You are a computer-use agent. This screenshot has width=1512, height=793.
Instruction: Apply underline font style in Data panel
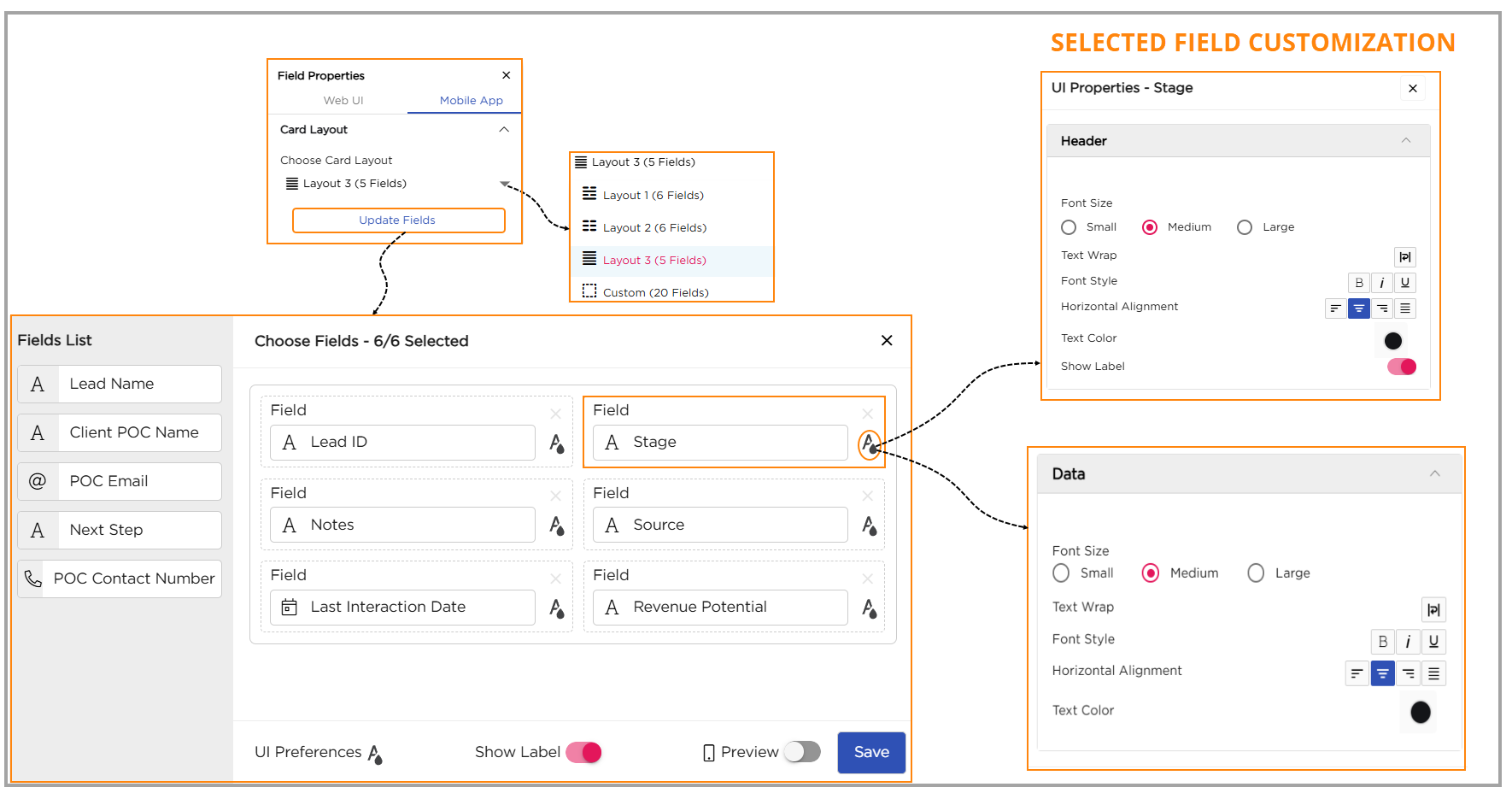click(1433, 642)
